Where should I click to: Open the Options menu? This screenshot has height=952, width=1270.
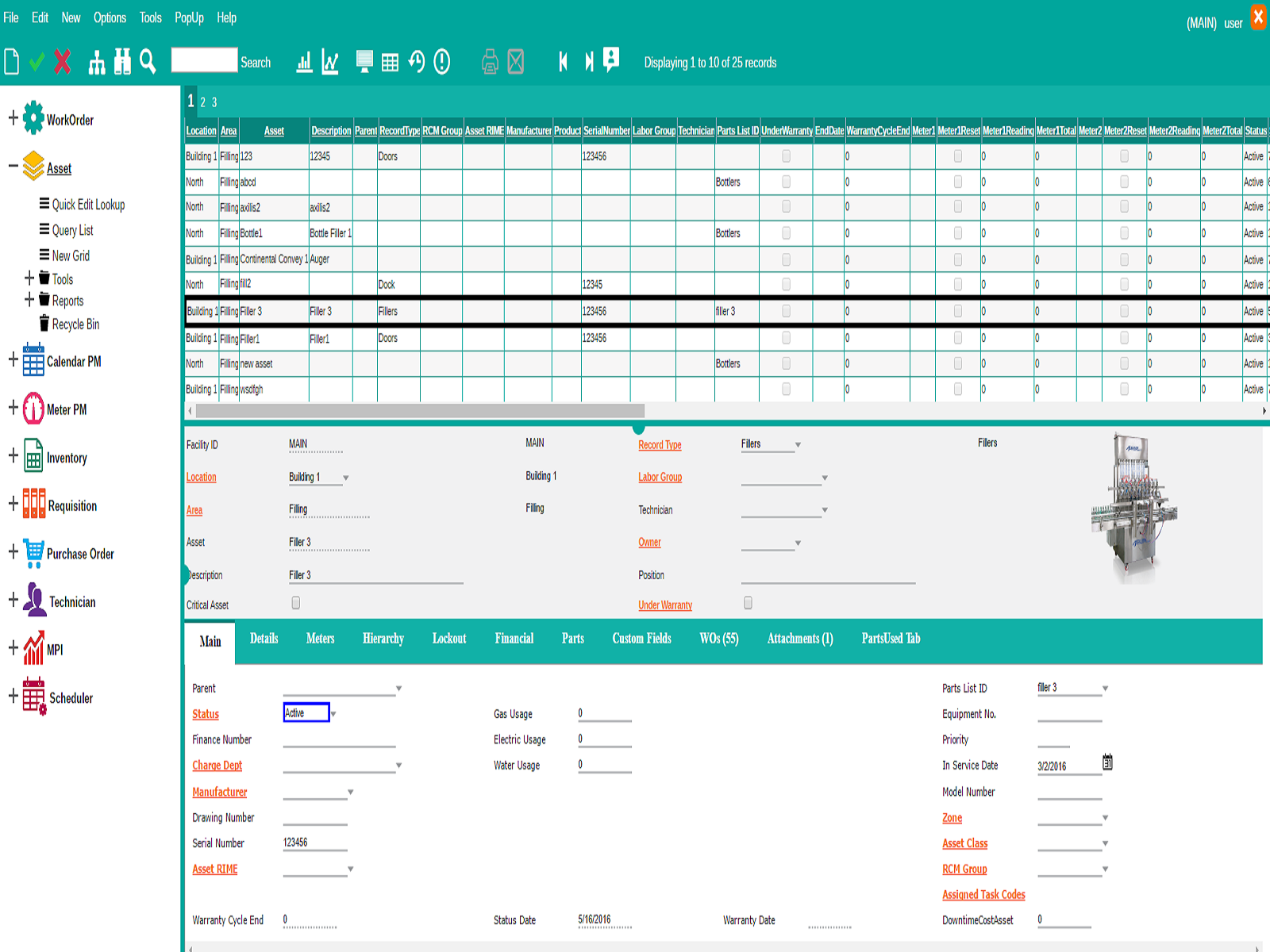(x=110, y=17)
